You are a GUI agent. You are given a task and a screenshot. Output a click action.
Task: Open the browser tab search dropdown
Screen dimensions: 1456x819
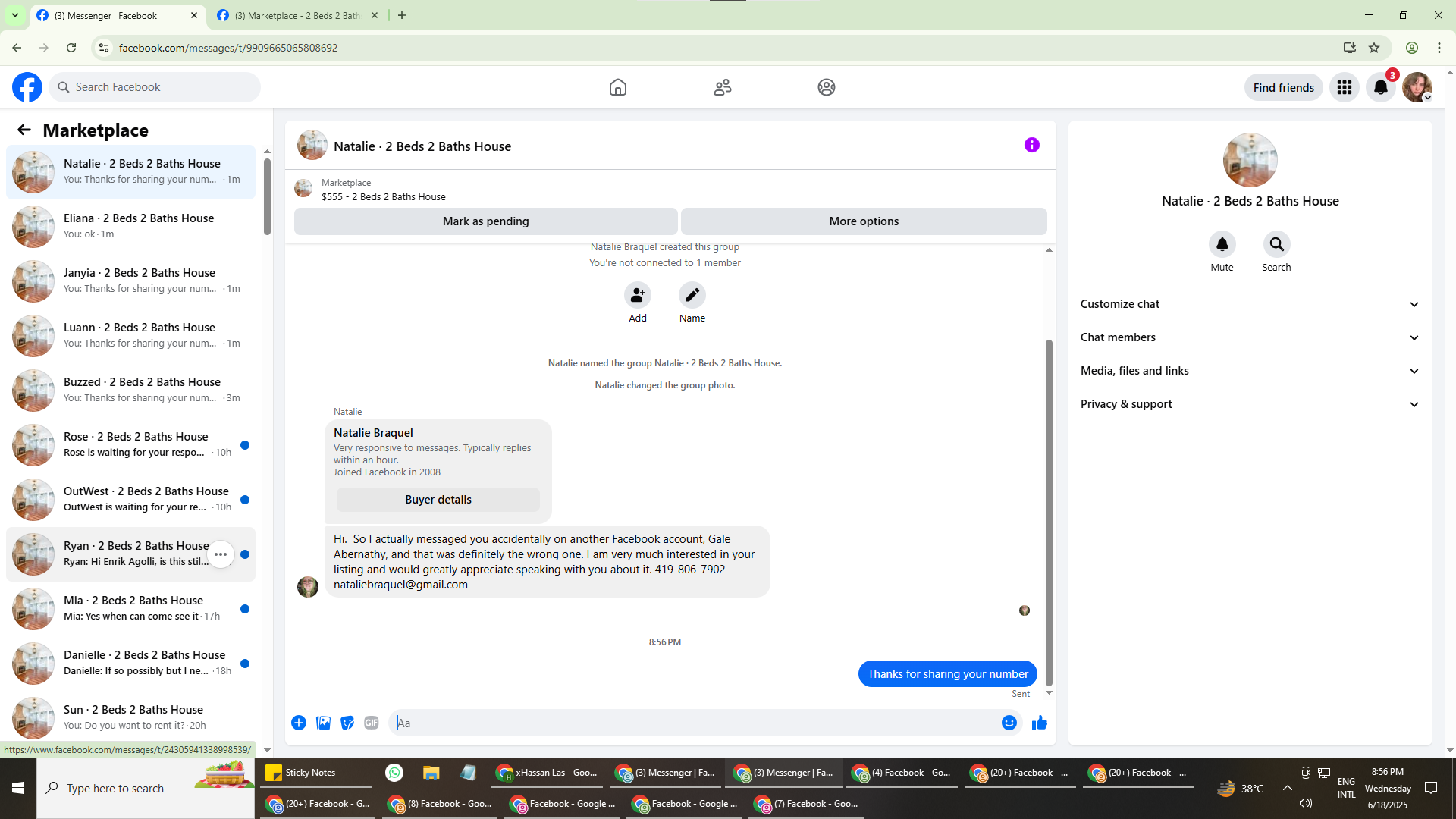(14, 15)
